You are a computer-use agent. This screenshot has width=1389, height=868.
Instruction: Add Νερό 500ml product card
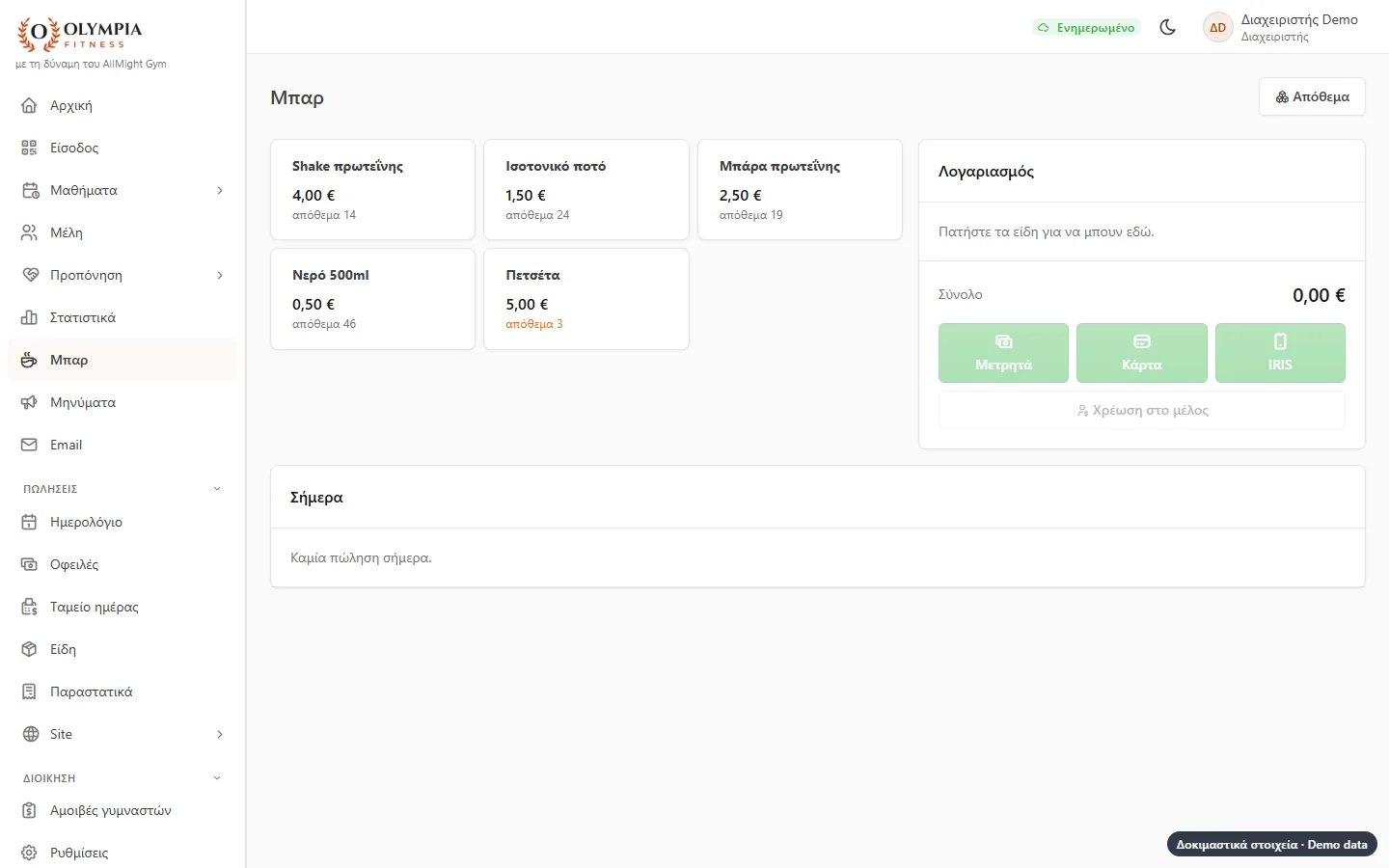(x=373, y=299)
